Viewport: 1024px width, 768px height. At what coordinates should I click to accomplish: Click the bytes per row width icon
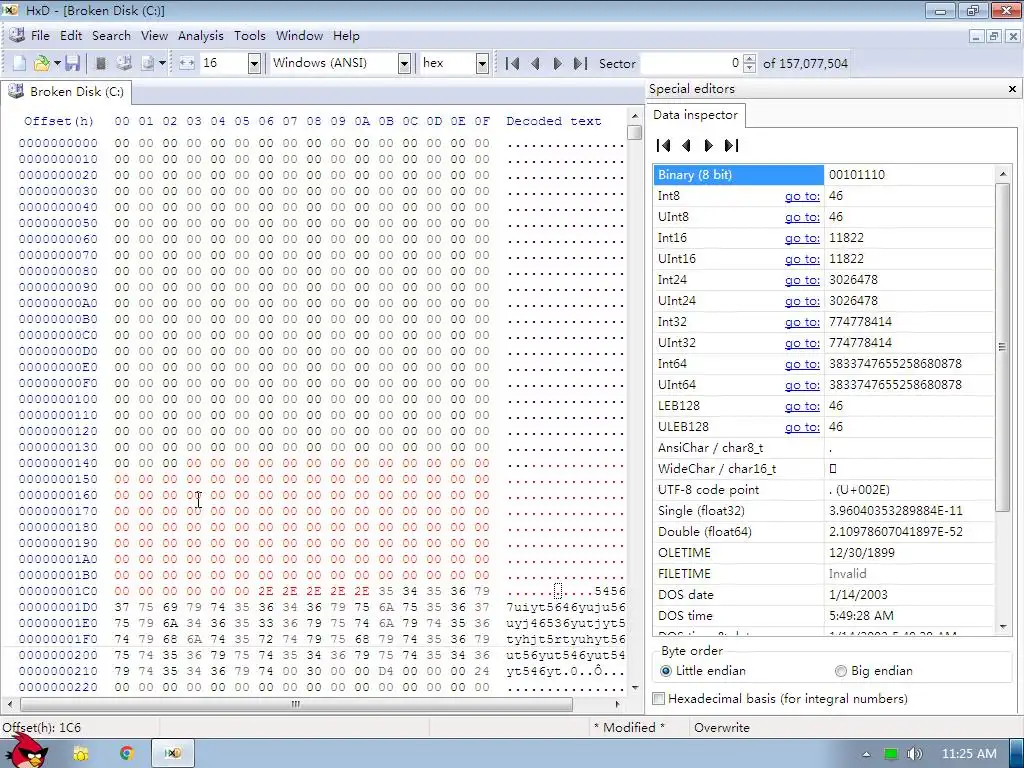point(187,63)
